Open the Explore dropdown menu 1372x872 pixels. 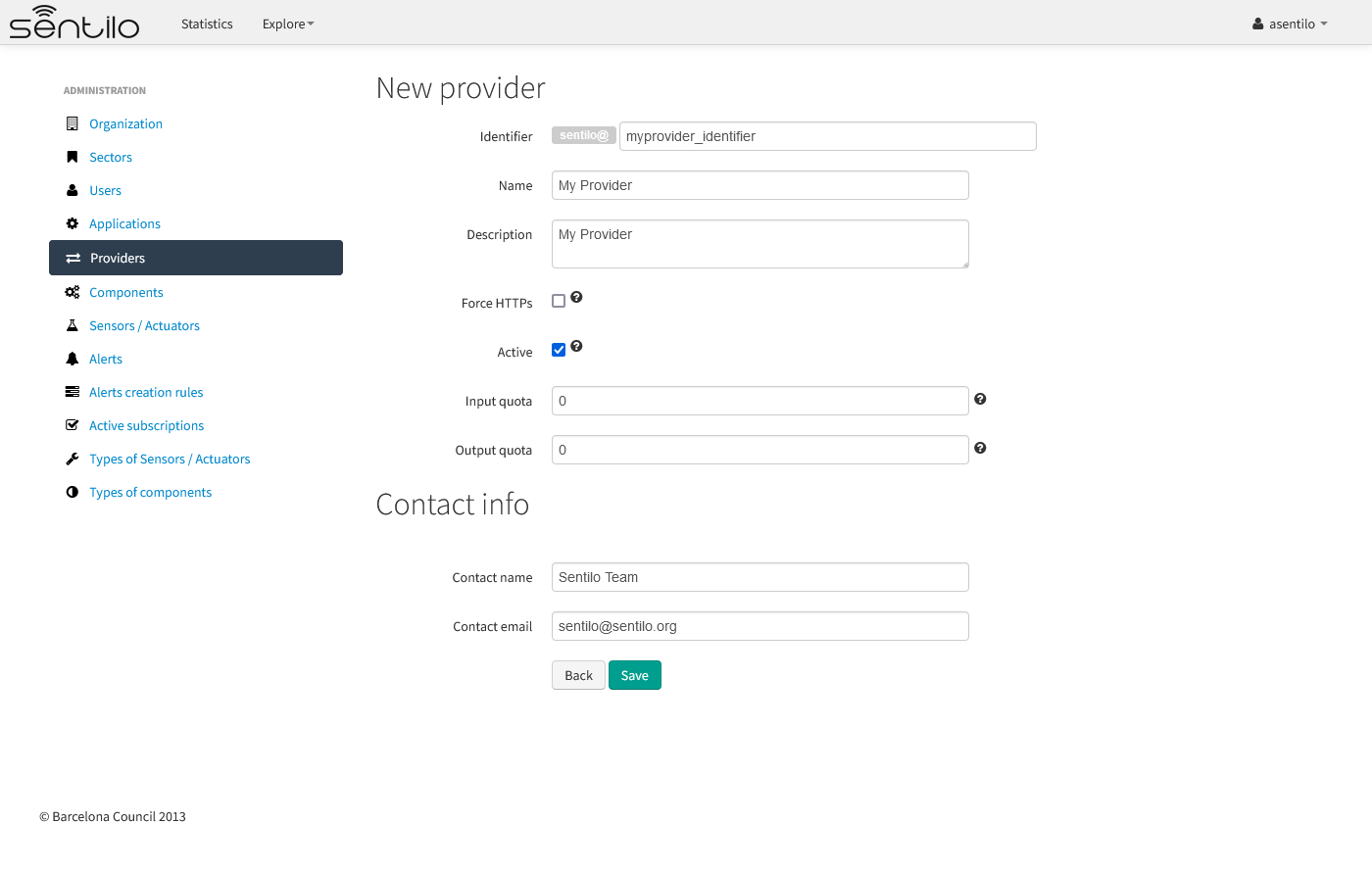(x=288, y=24)
